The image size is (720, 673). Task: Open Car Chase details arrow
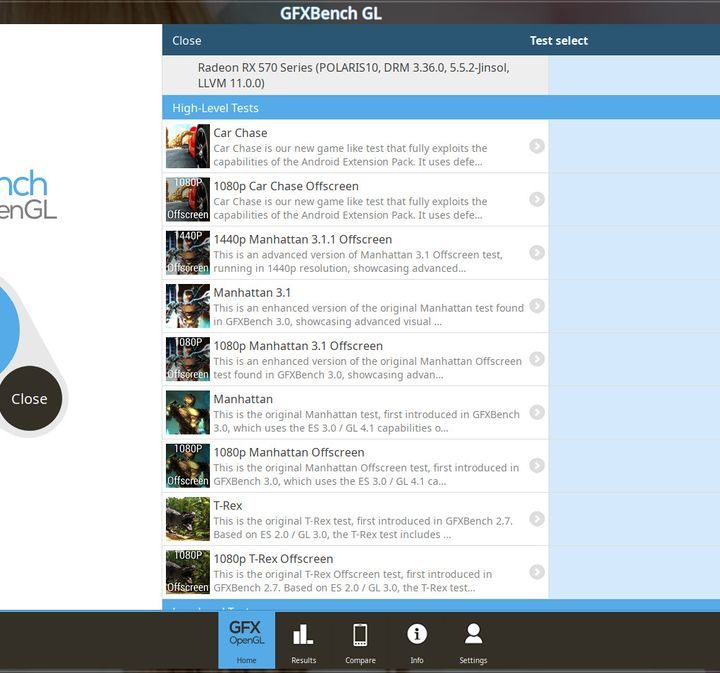click(x=537, y=146)
